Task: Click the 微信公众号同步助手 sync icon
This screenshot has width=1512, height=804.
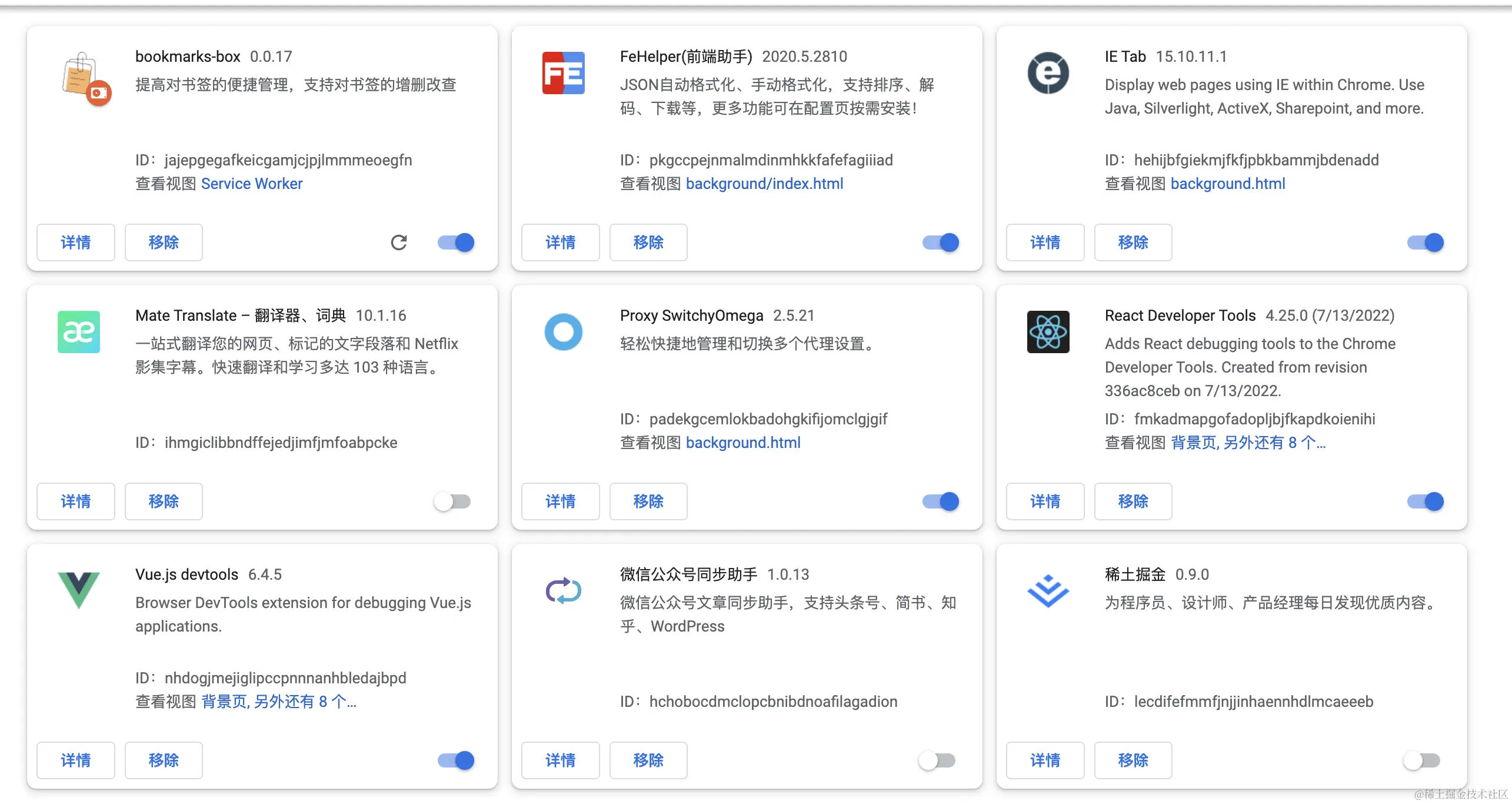Action: (563, 591)
